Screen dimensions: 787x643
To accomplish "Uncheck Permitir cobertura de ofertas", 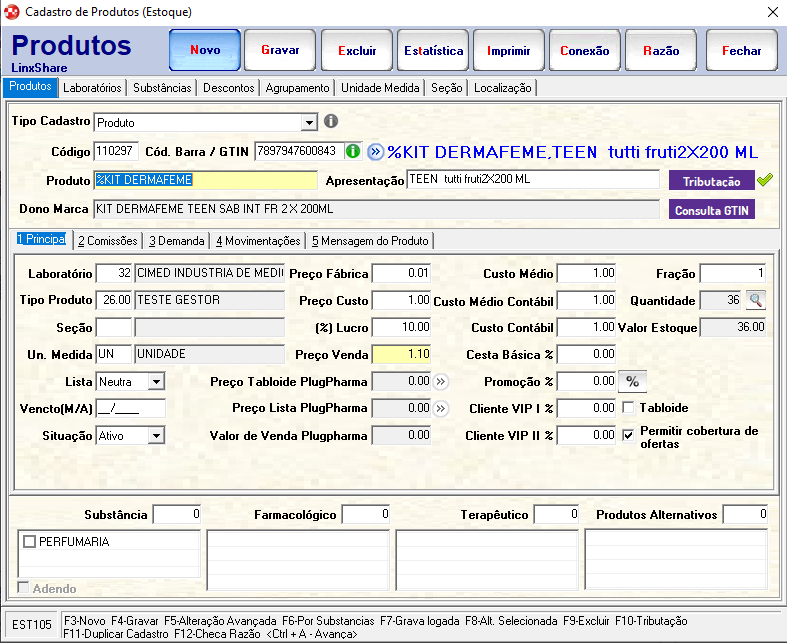I will [628, 435].
